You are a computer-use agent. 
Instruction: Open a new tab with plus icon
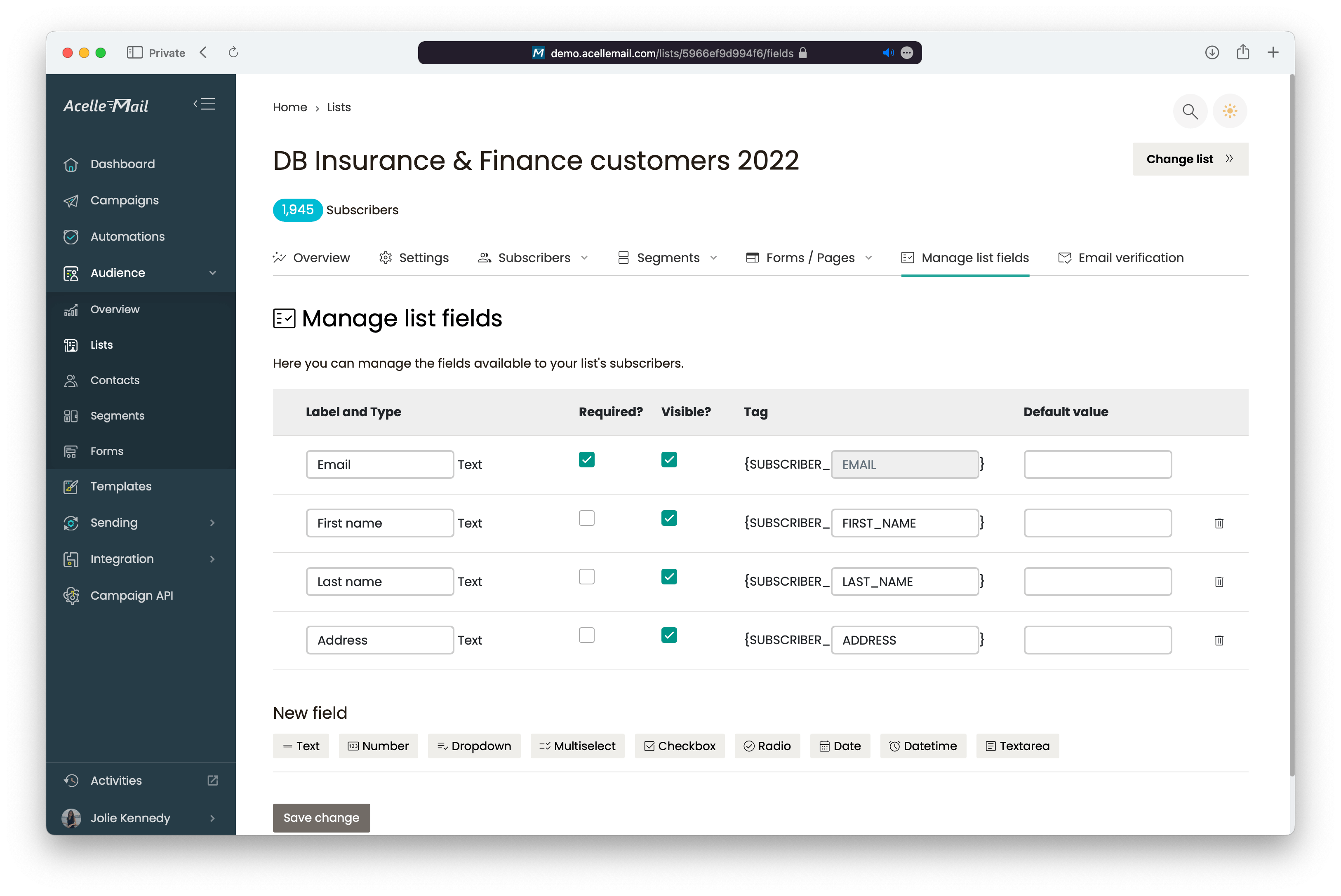[1273, 53]
